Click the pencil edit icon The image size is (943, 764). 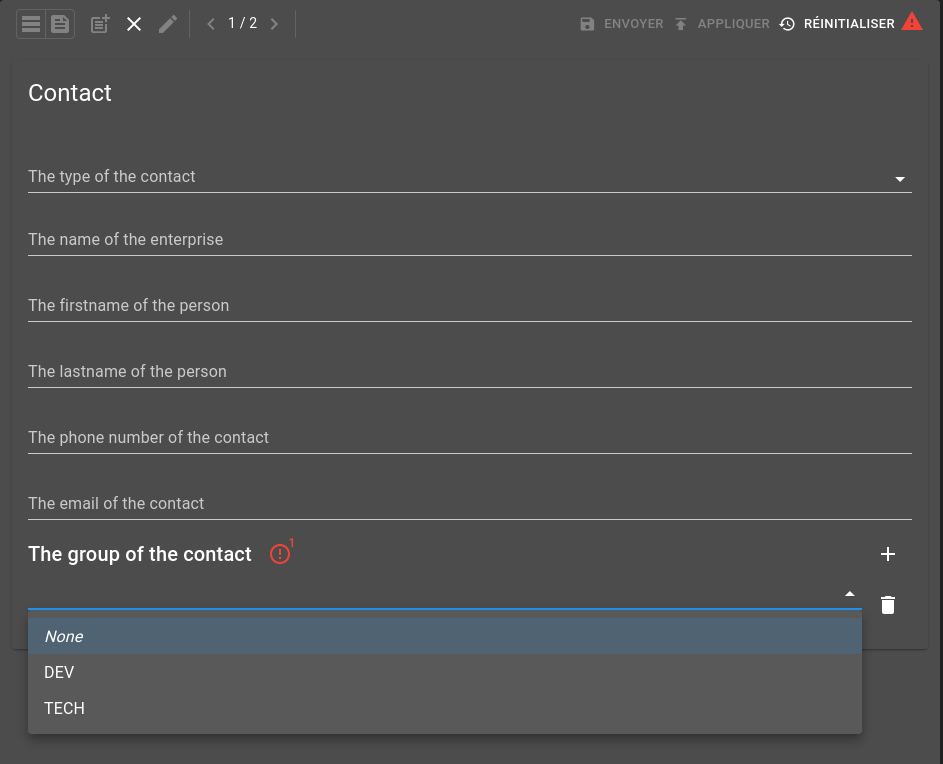[168, 24]
